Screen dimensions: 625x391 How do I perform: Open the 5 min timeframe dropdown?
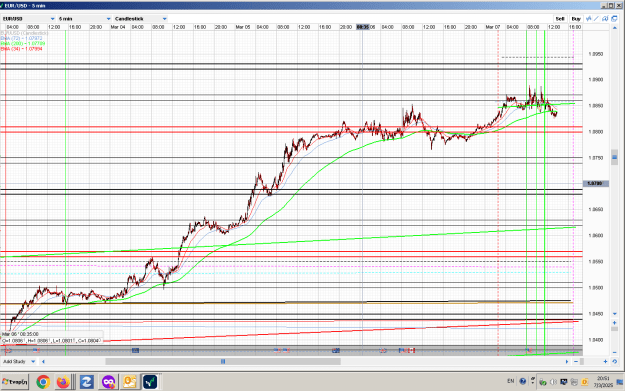click(84, 19)
